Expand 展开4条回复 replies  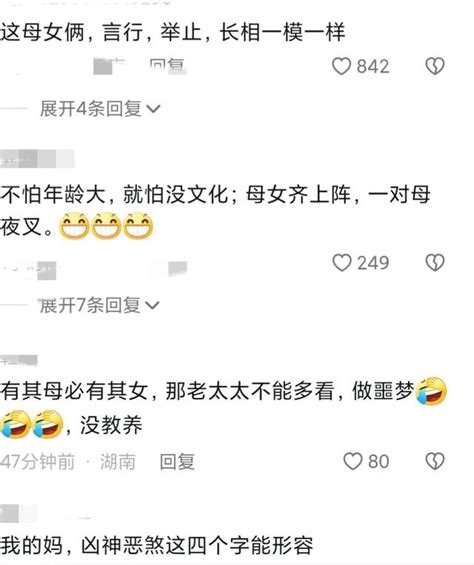click(100, 108)
